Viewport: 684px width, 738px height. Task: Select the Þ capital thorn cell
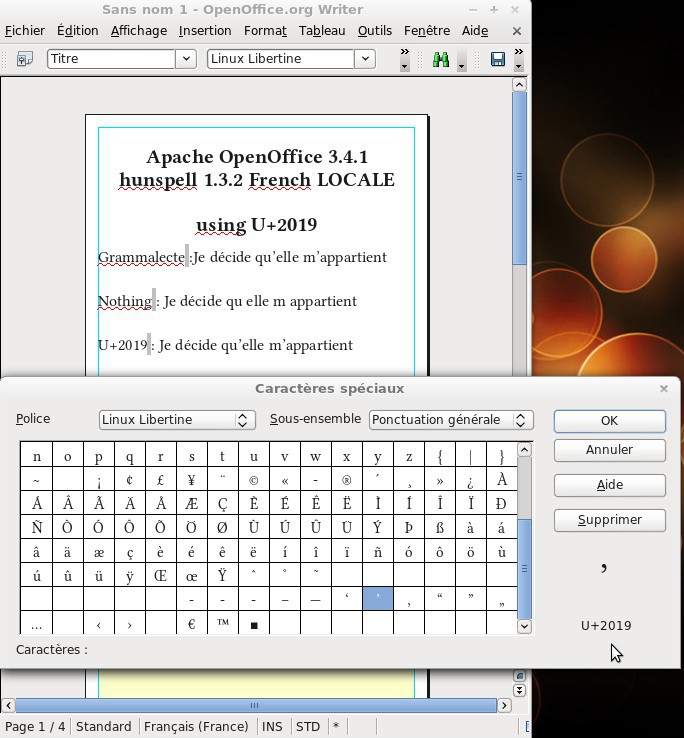tap(409, 528)
